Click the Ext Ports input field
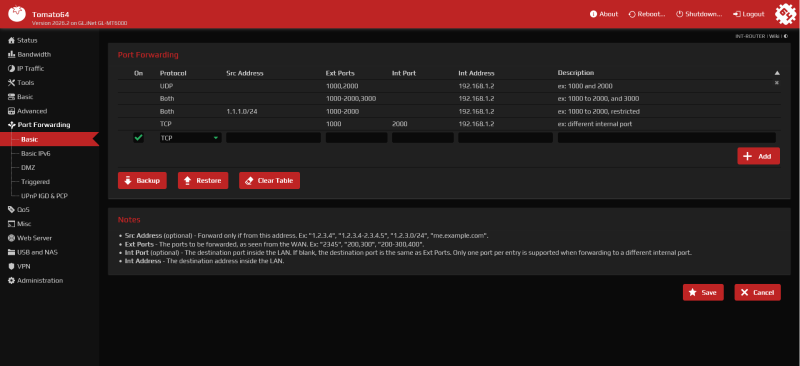The height and width of the screenshot is (366, 800). pyautogui.click(x=357, y=138)
